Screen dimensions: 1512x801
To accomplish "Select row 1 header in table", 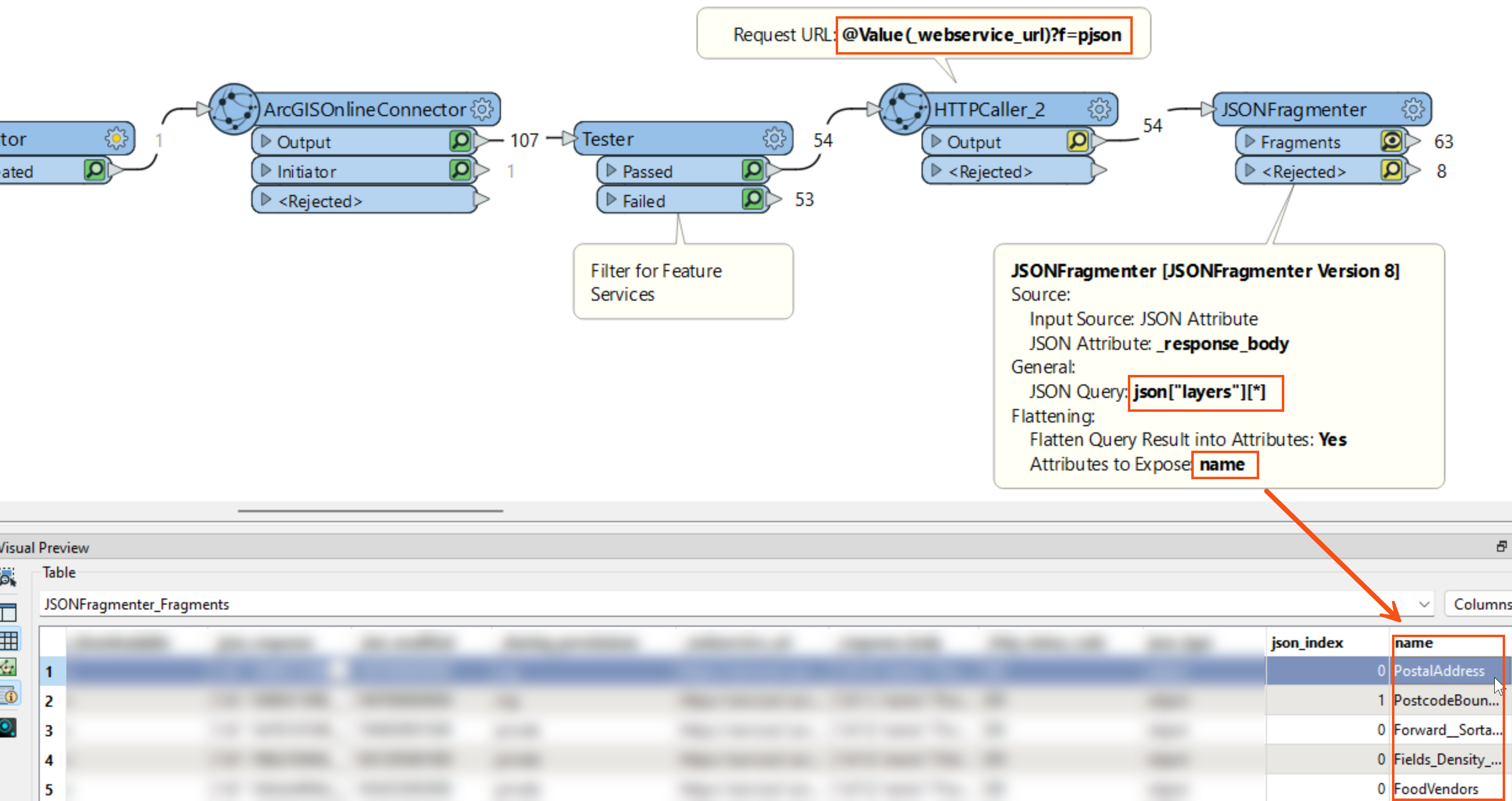I will (x=52, y=671).
